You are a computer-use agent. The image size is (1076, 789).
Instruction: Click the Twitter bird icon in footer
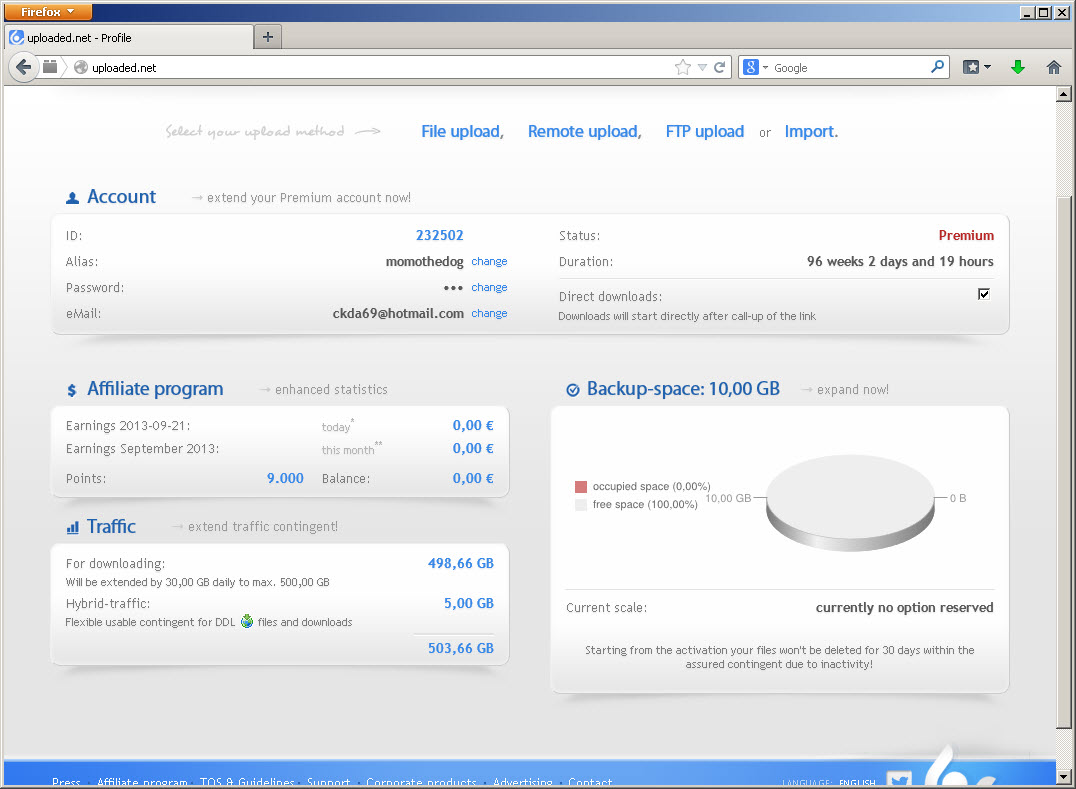(x=899, y=780)
